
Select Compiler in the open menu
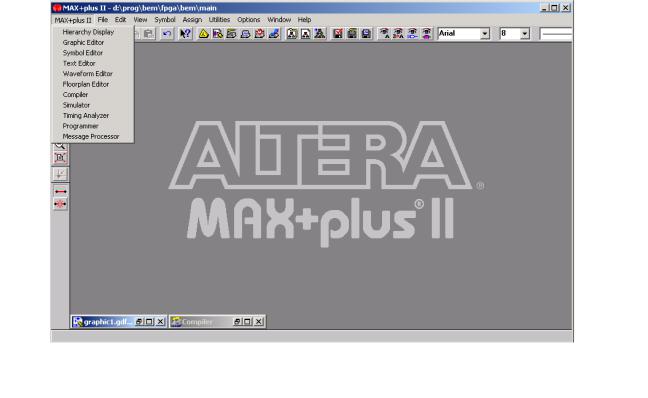[75, 95]
